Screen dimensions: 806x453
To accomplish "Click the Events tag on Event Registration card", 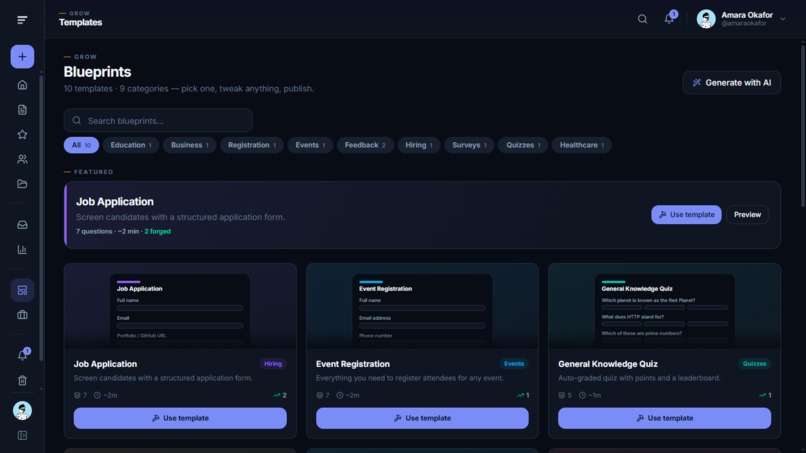I will [514, 364].
